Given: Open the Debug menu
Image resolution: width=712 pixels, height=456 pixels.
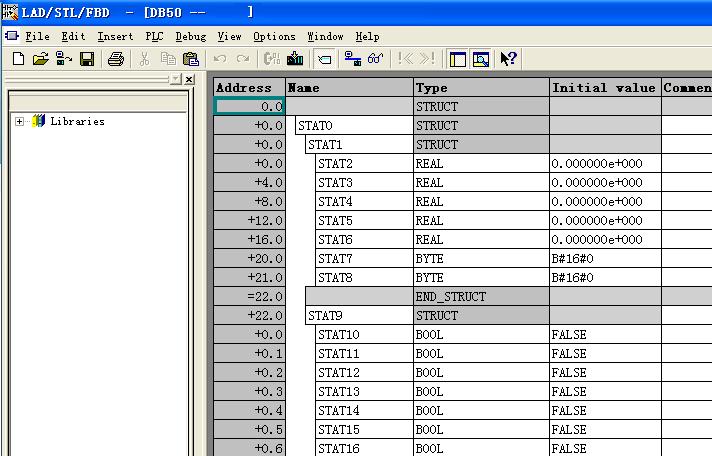Looking at the screenshot, I should click(x=190, y=36).
